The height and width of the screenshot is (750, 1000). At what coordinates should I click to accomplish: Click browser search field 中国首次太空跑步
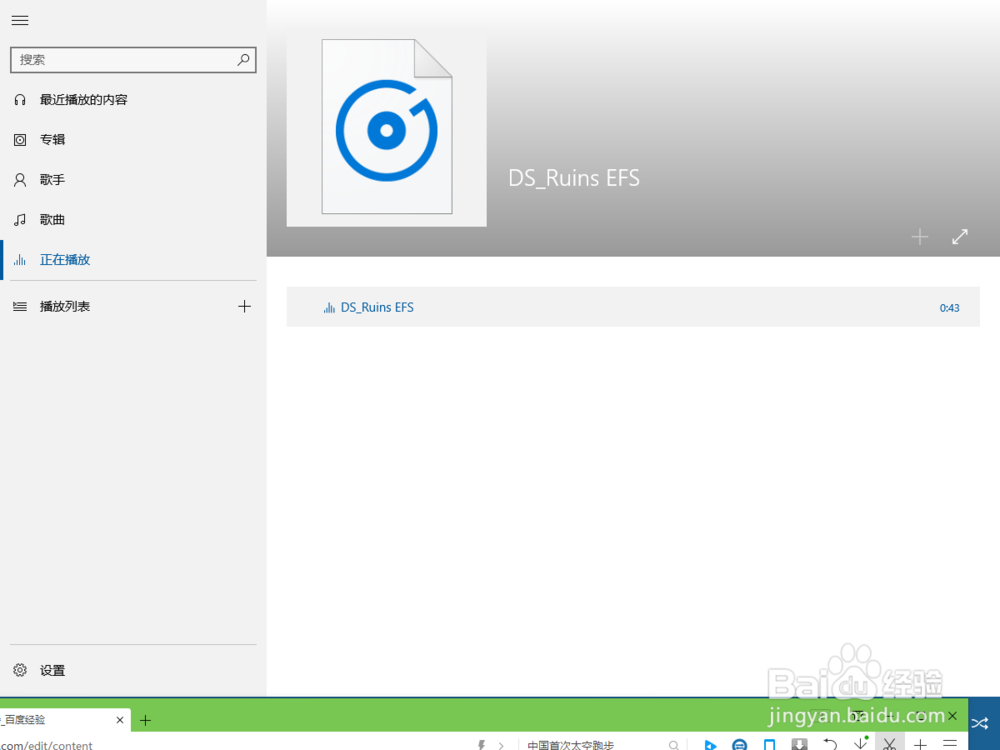pyautogui.click(x=571, y=745)
